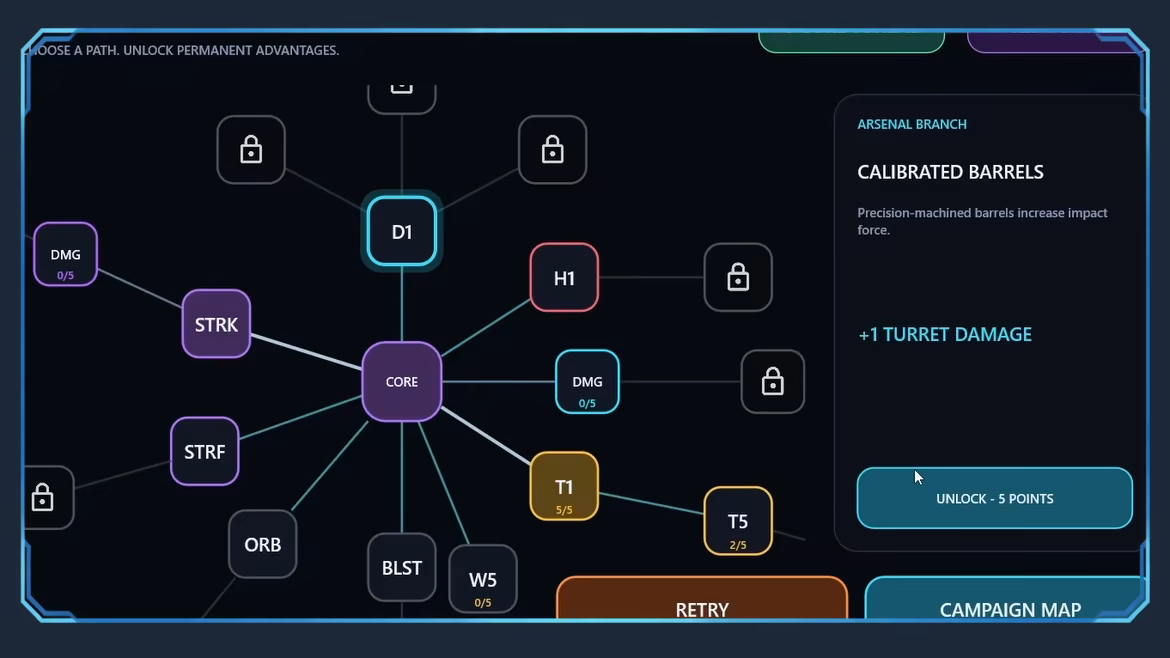
Task: Click the locked node right of D1
Action: coord(552,150)
